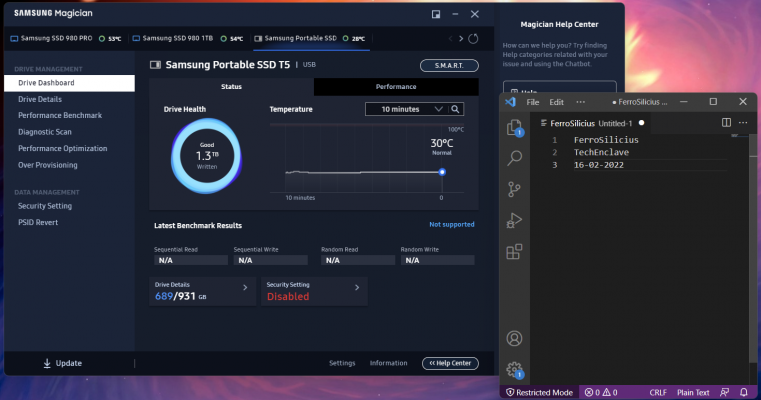Click line 3 text 16-02-2022
Viewport: 761px width, 400px height.
tap(599, 165)
